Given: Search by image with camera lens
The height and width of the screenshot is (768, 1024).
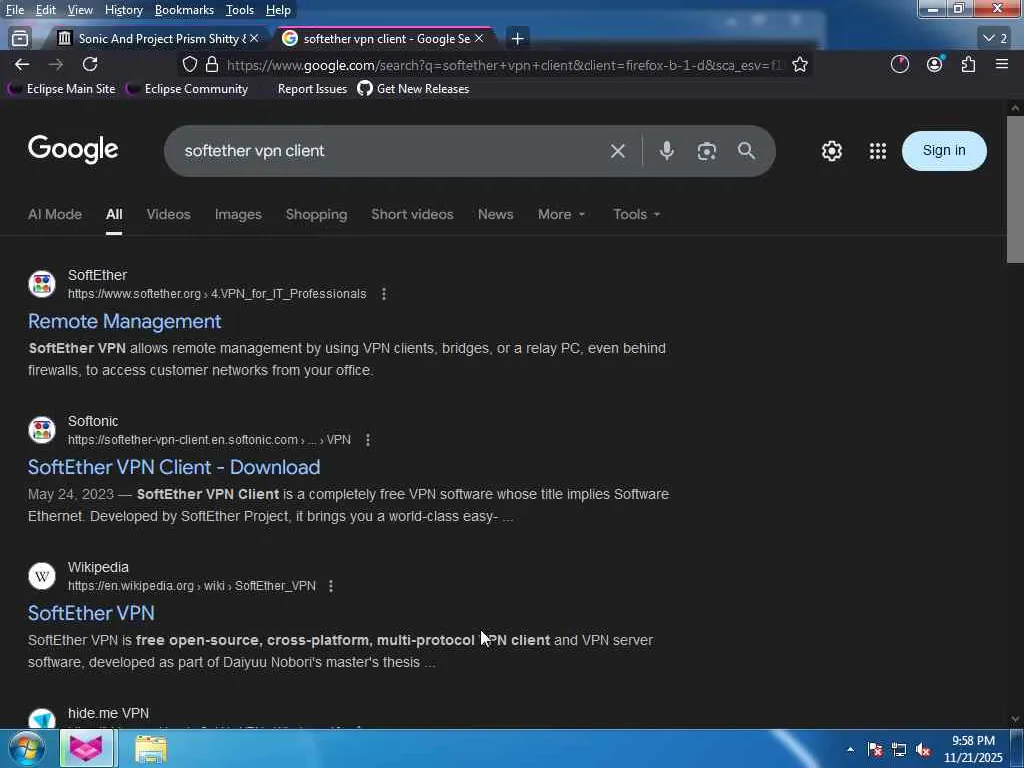Looking at the screenshot, I should coord(707,151).
